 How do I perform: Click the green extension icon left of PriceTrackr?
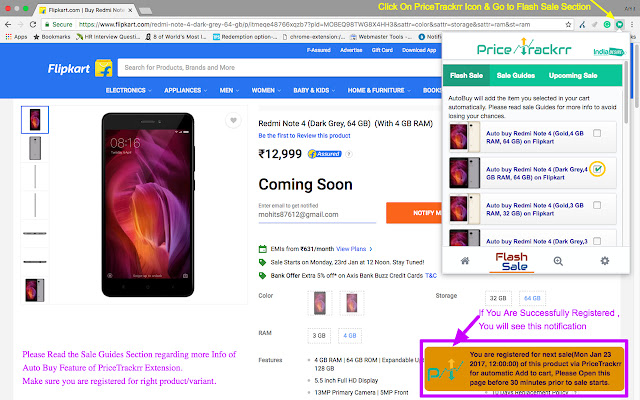tap(607, 24)
